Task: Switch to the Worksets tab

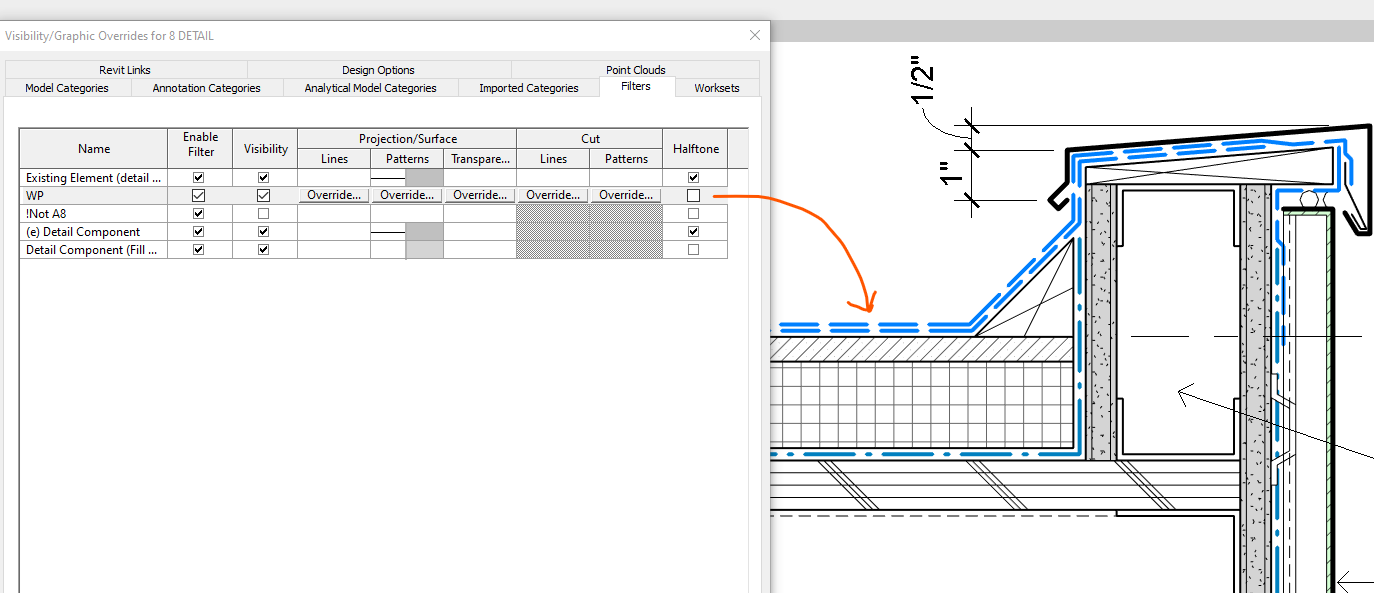Action: 716,88
